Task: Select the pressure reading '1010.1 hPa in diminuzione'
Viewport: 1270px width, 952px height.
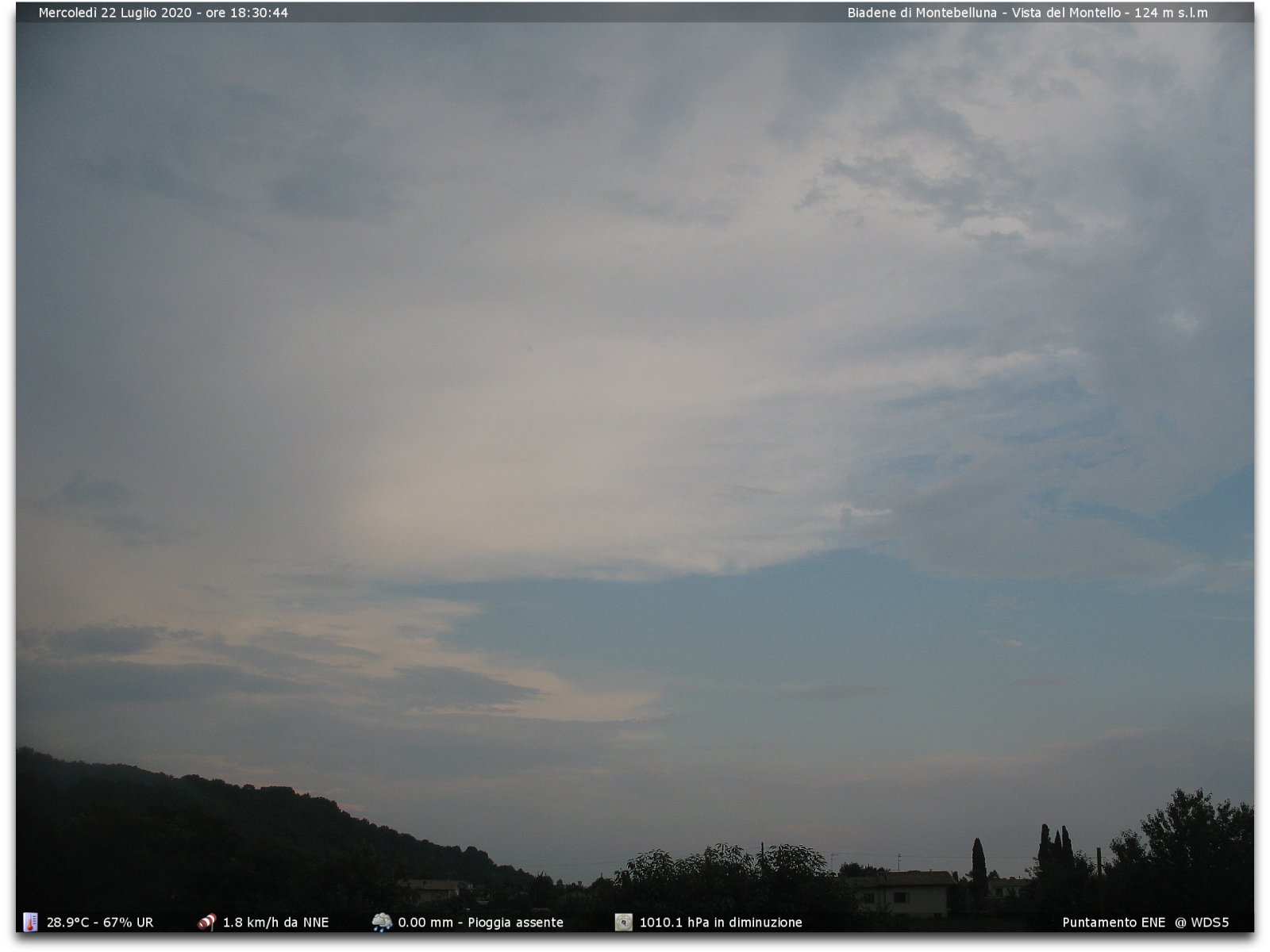Action: coord(721,923)
